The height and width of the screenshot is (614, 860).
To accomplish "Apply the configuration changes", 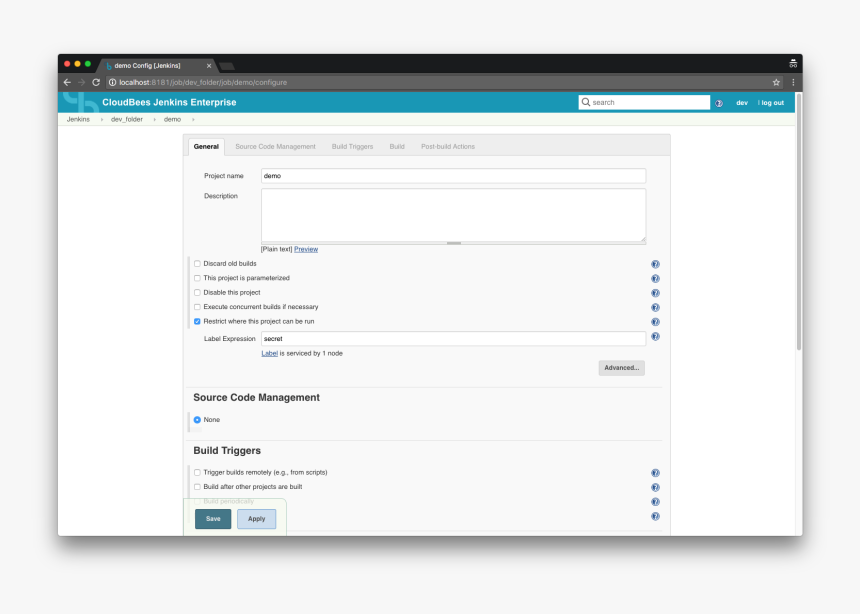I will point(257,519).
